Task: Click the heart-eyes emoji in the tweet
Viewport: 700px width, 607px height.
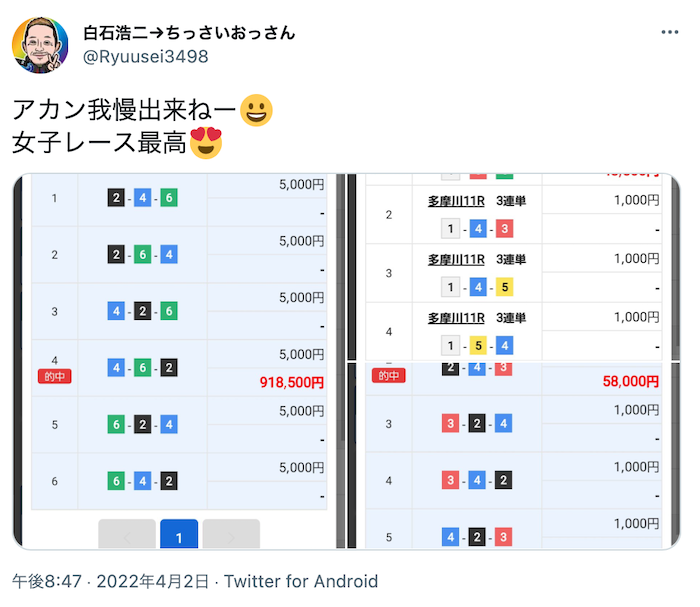Action: coord(206,143)
